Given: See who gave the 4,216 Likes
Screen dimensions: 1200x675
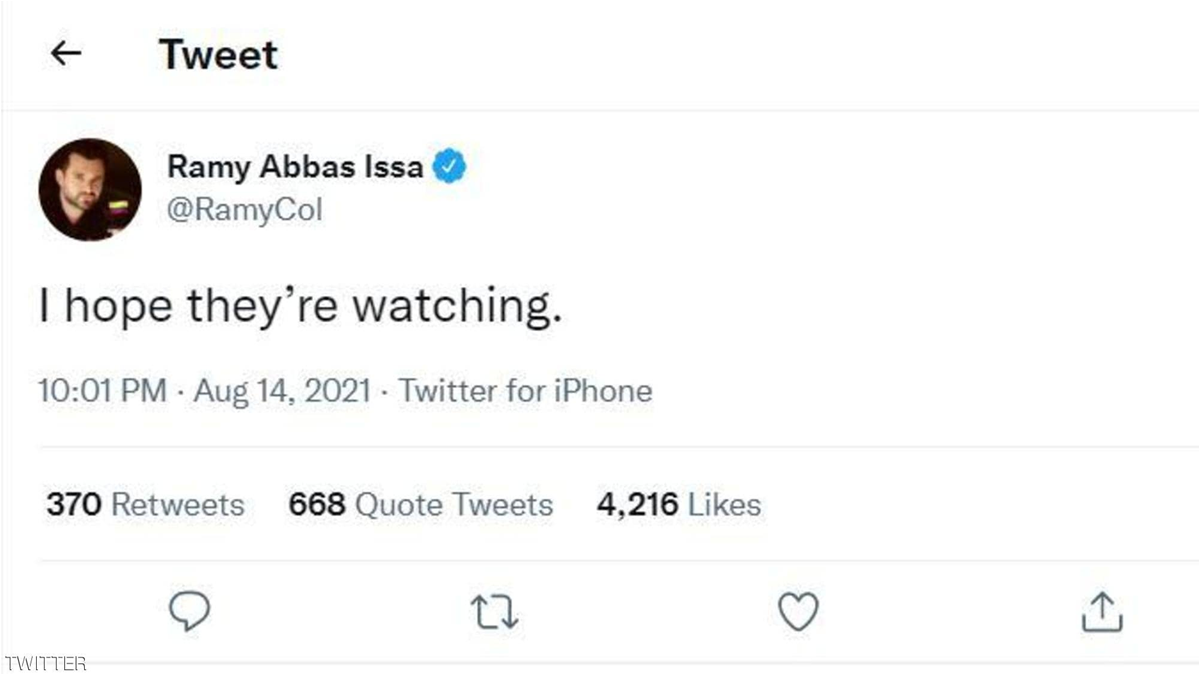Looking at the screenshot, I should tap(678, 505).
